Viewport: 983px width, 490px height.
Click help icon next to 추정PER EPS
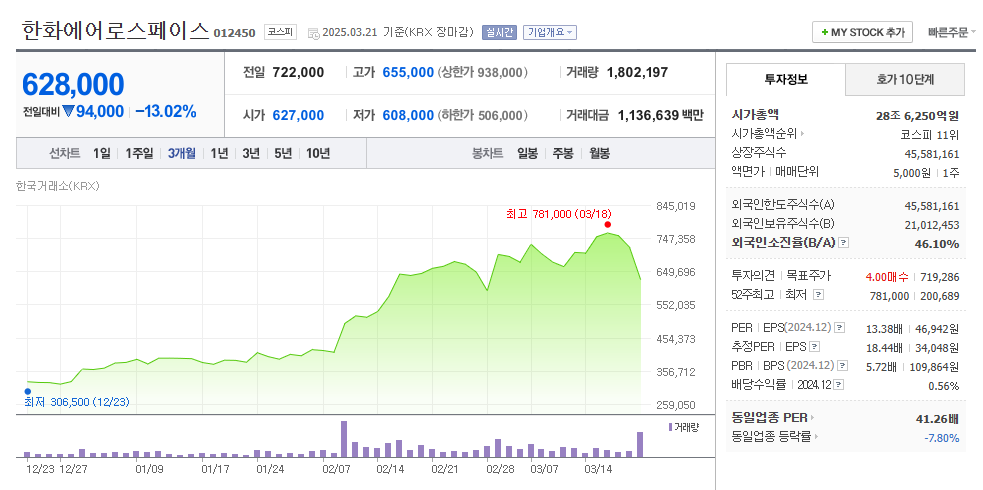coord(814,347)
